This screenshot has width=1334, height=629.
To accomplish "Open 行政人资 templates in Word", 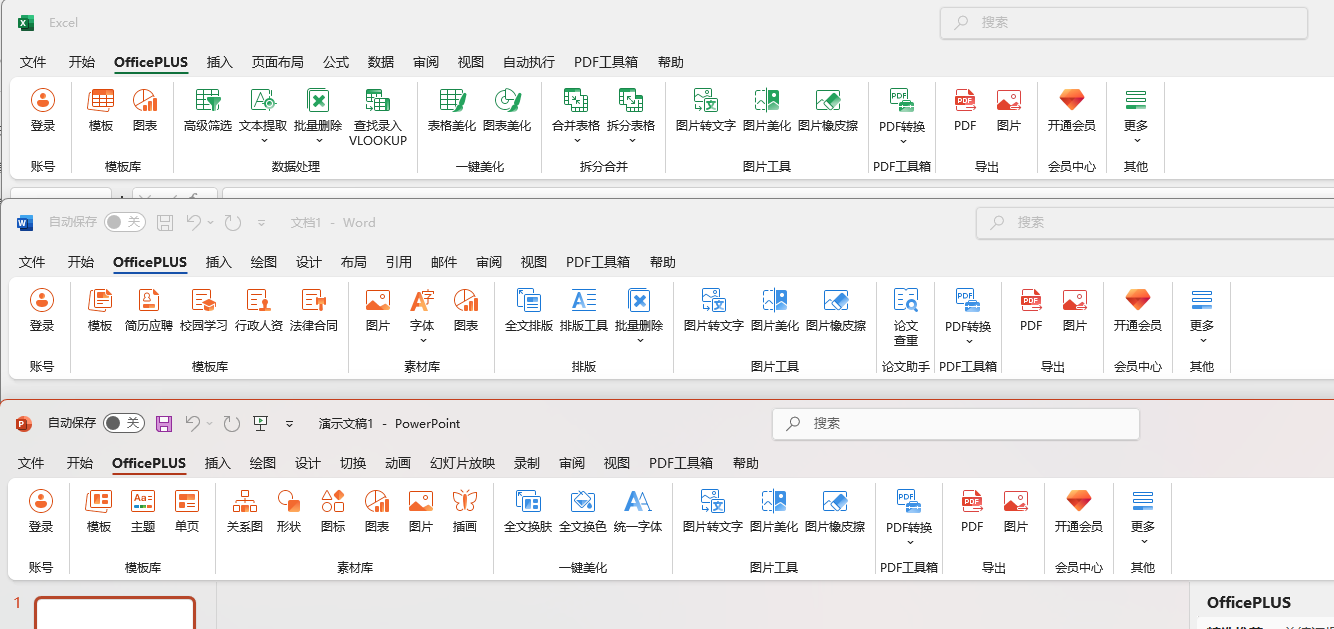I will pyautogui.click(x=259, y=310).
